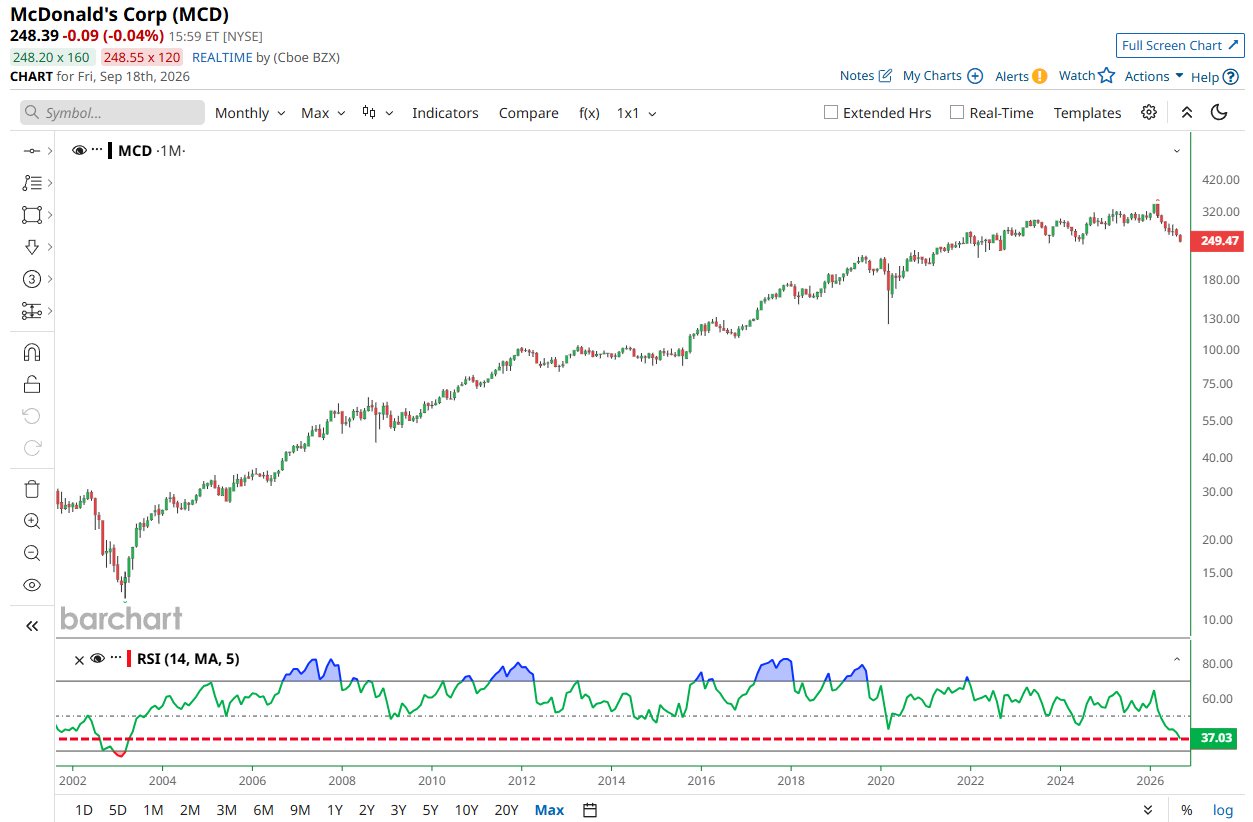Select the 1Y time range

point(335,810)
